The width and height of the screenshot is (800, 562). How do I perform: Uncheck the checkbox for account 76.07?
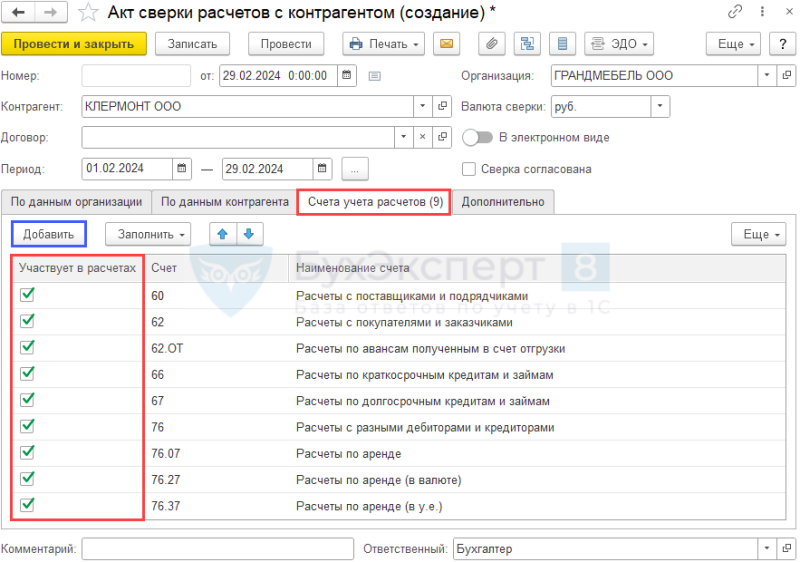tap(27, 452)
